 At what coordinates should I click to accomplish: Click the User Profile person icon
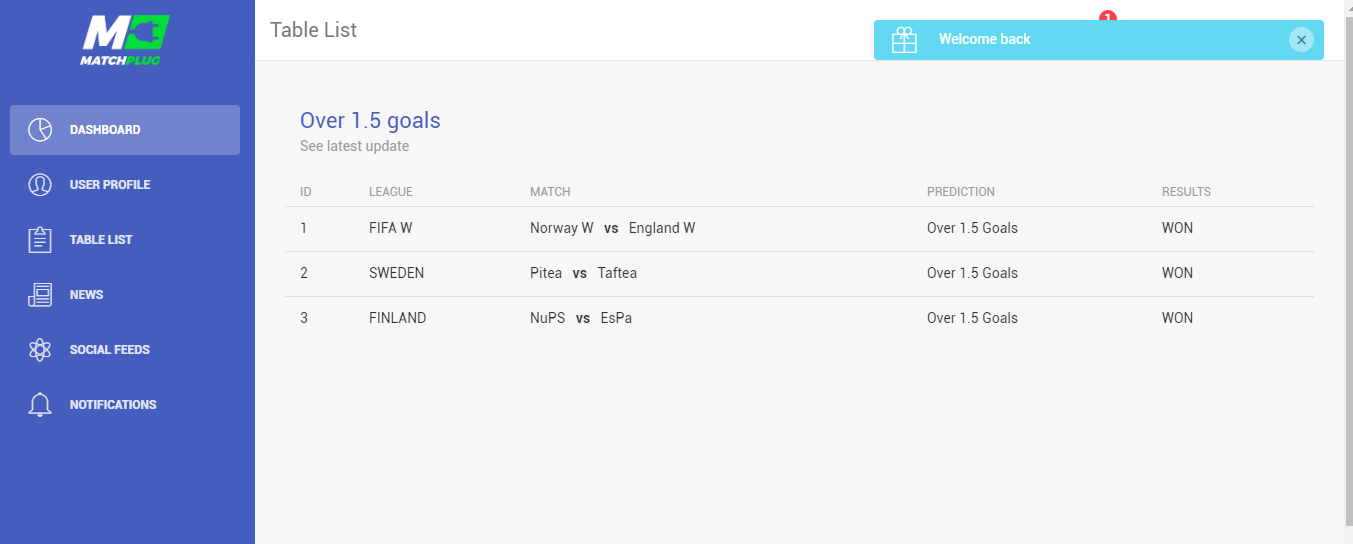40,185
